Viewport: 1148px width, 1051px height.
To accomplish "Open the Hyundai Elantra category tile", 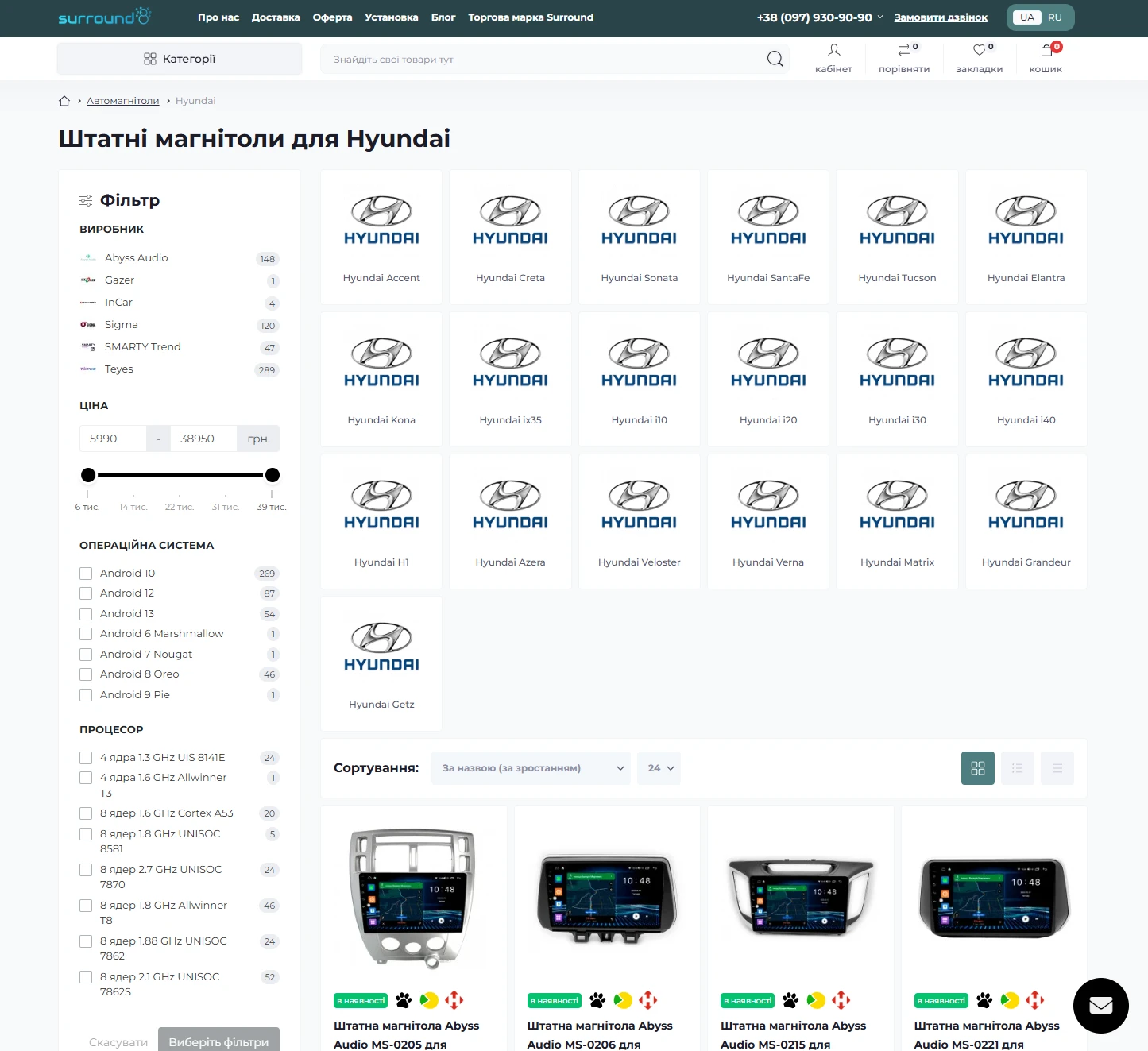I will point(1026,237).
